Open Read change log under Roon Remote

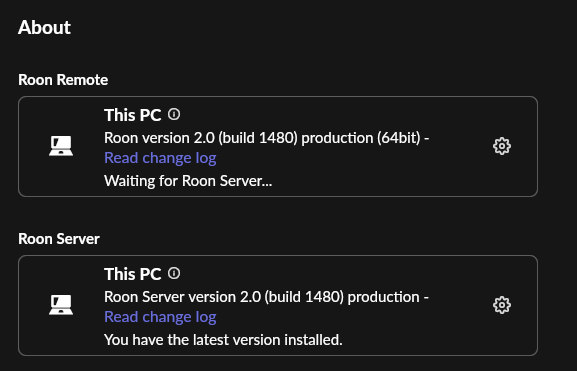coord(160,158)
